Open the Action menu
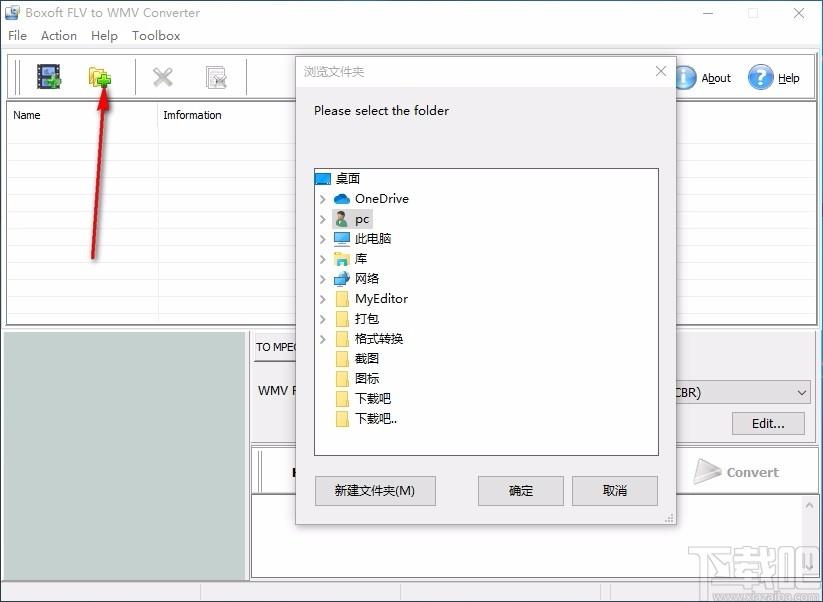This screenshot has height=602, width=823. pyautogui.click(x=59, y=36)
